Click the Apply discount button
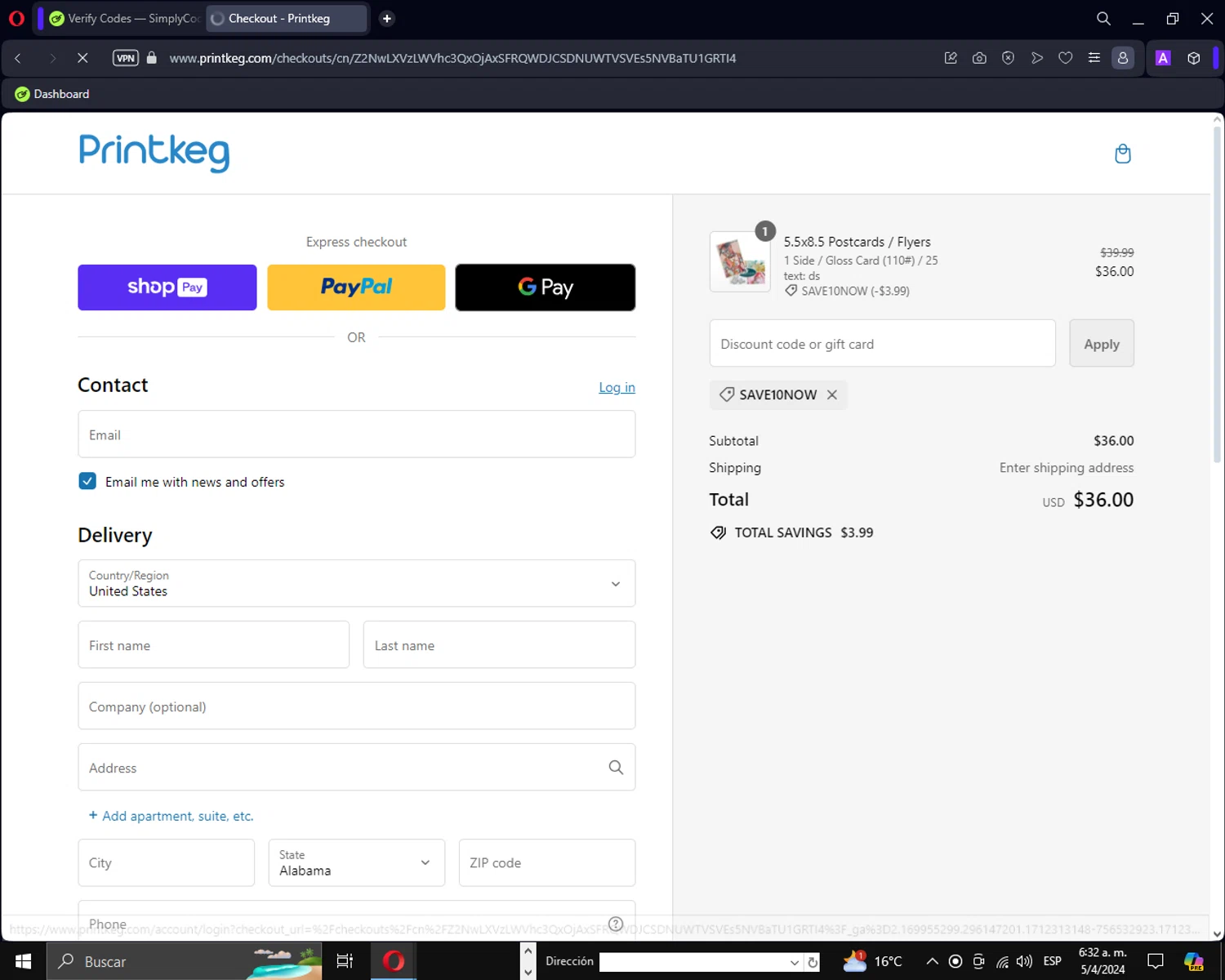1225x980 pixels. (1102, 343)
